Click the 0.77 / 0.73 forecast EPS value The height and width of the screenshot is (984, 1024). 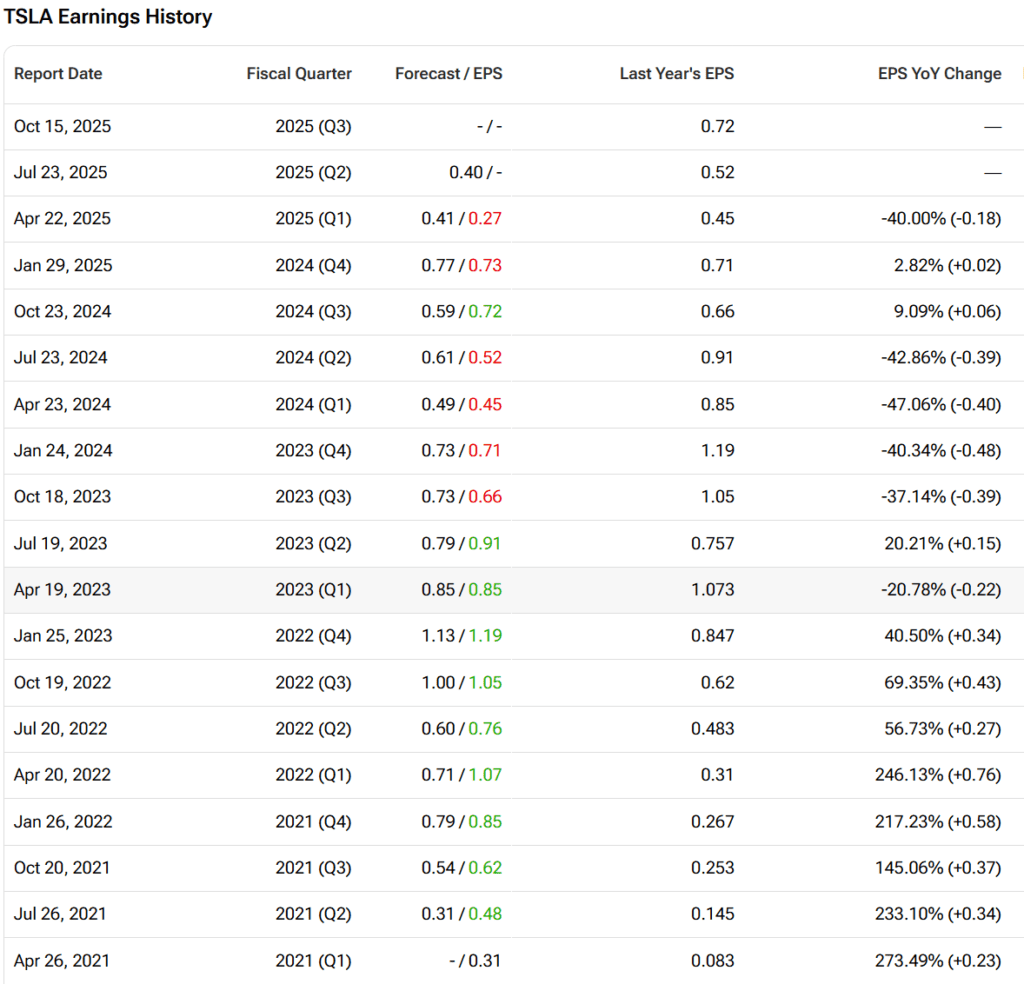462,265
